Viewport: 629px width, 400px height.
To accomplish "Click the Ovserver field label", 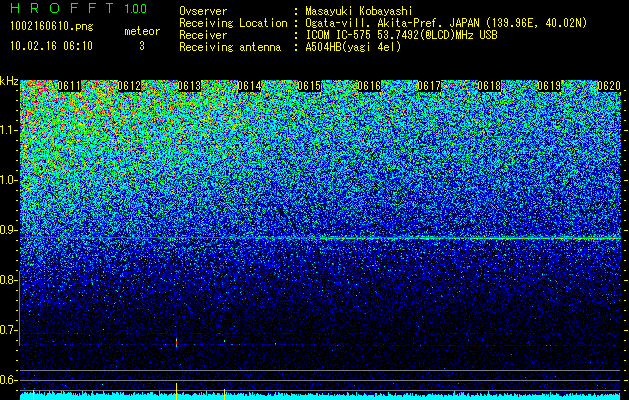I will click(203, 11).
